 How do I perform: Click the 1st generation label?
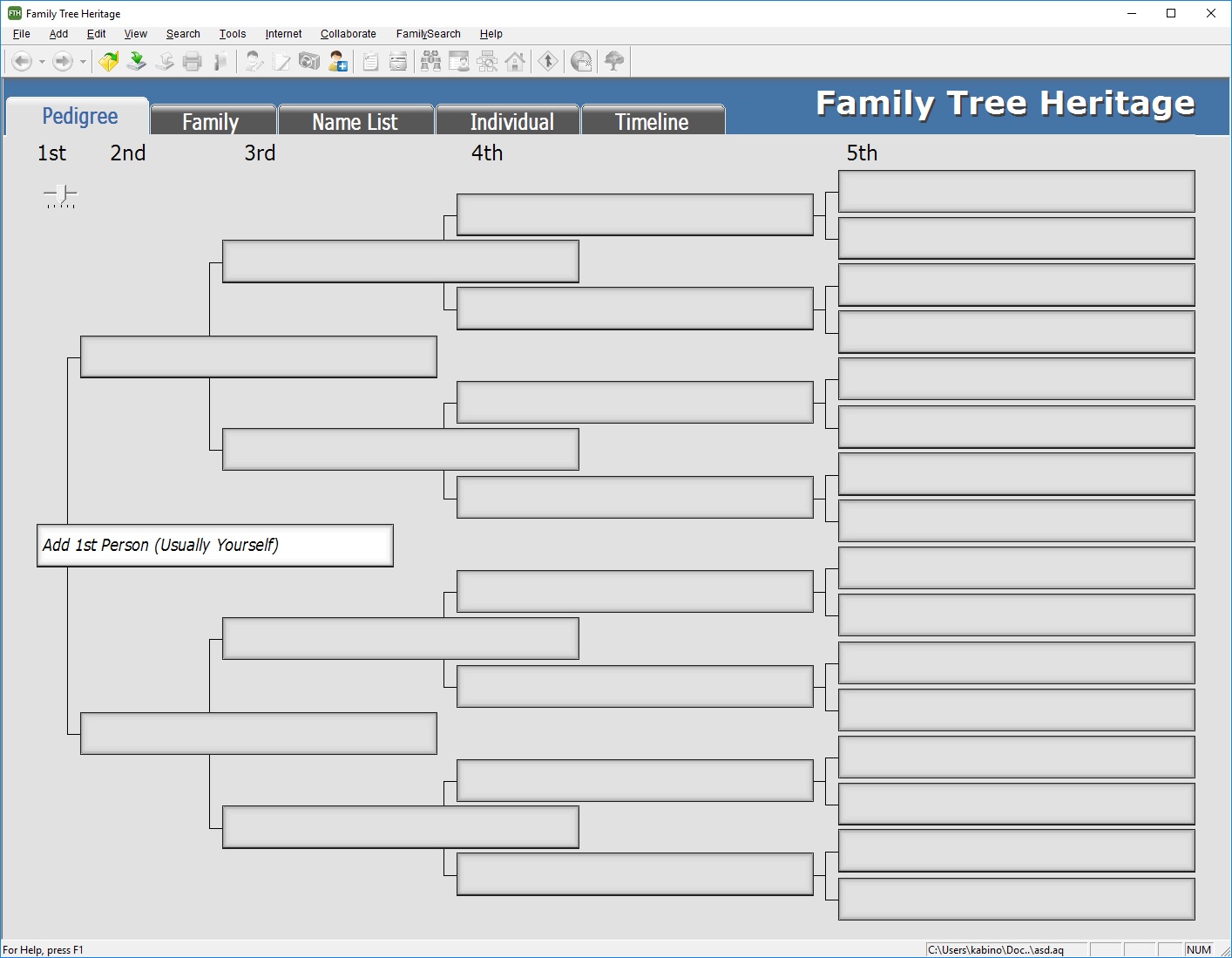tap(51, 153)
